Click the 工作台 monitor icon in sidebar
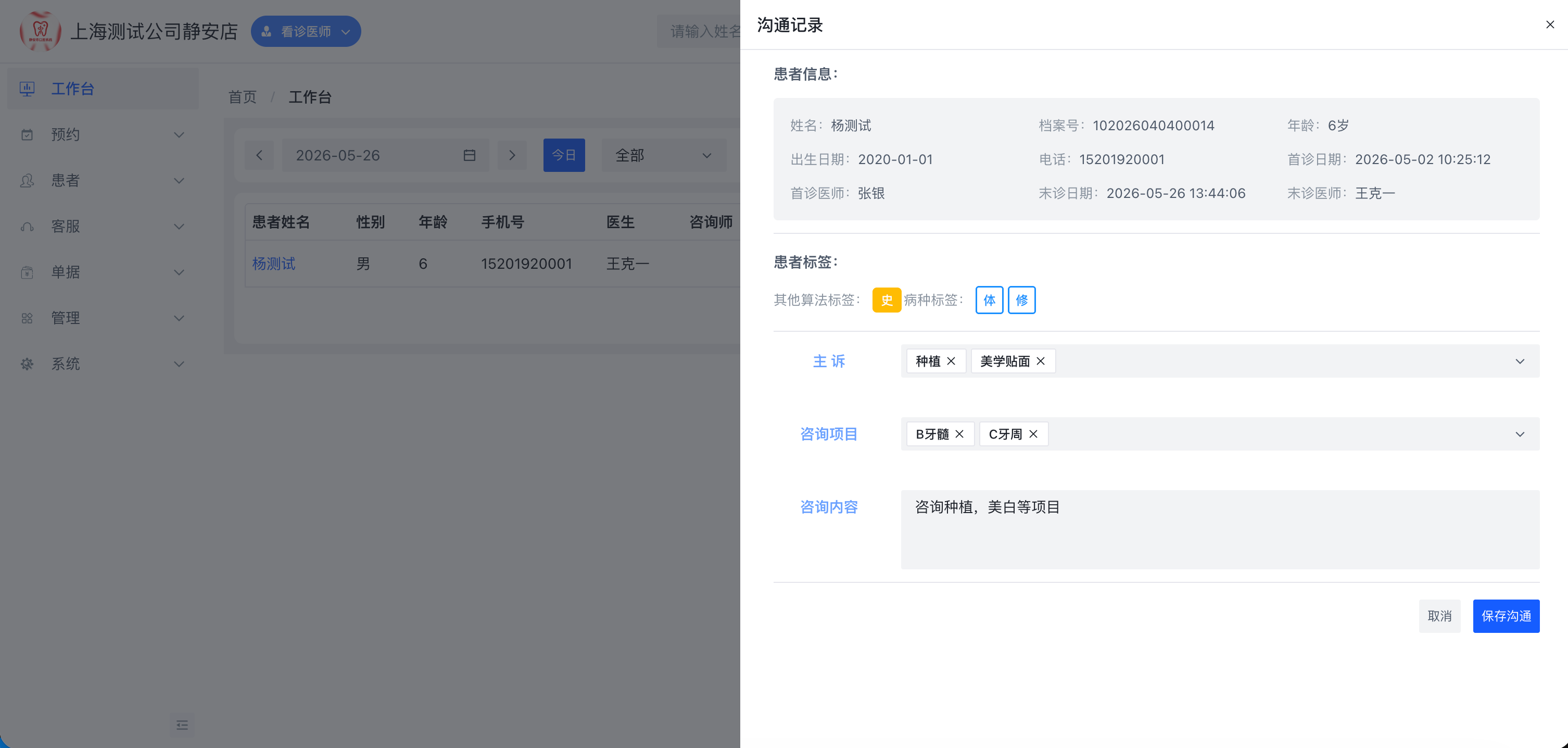 [27, 89]
